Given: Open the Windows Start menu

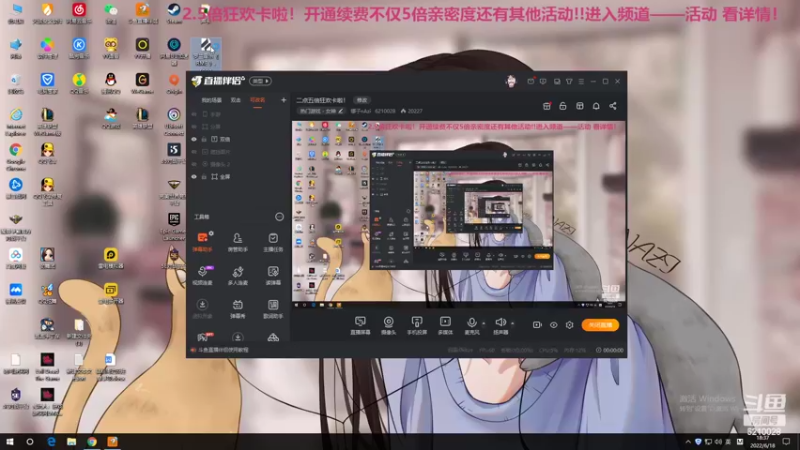Looking at the screenshot, I should pos(10,442).
